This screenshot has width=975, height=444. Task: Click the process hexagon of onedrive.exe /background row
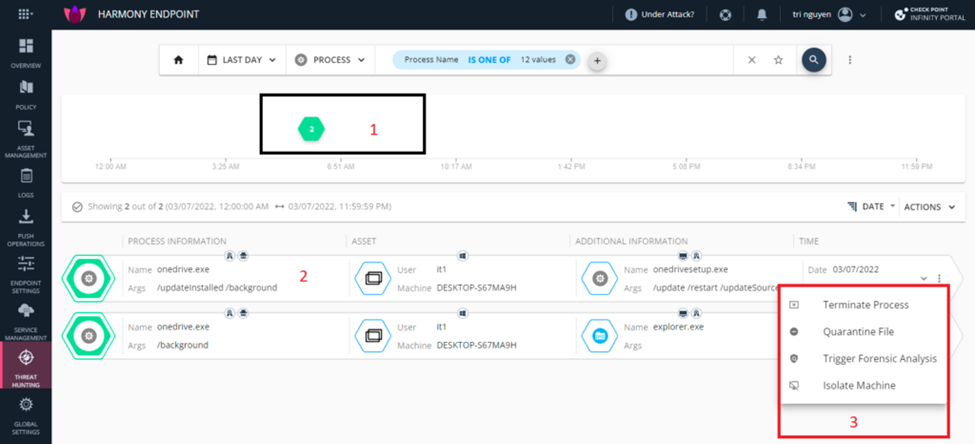[90, 335]
